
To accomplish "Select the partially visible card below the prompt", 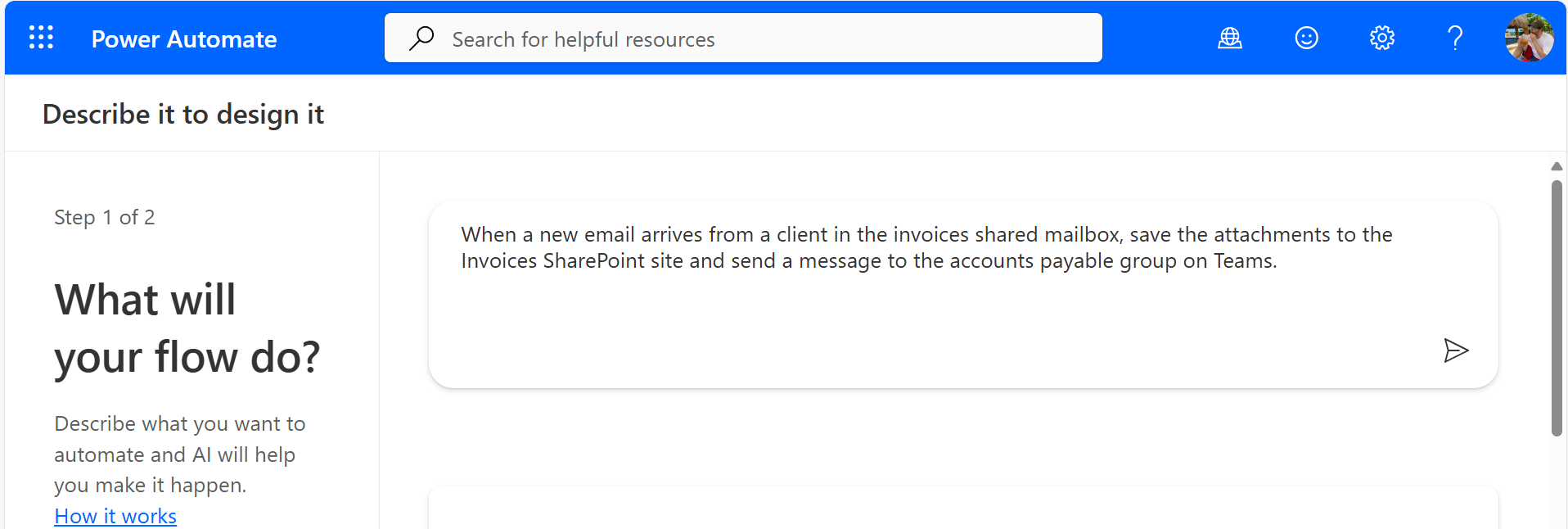I will [962, 509].
